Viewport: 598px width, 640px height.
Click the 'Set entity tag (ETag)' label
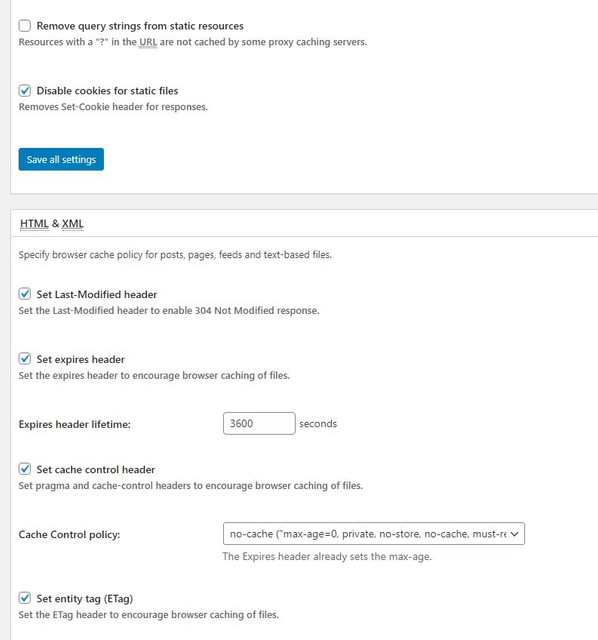click(x=84, y=599)
